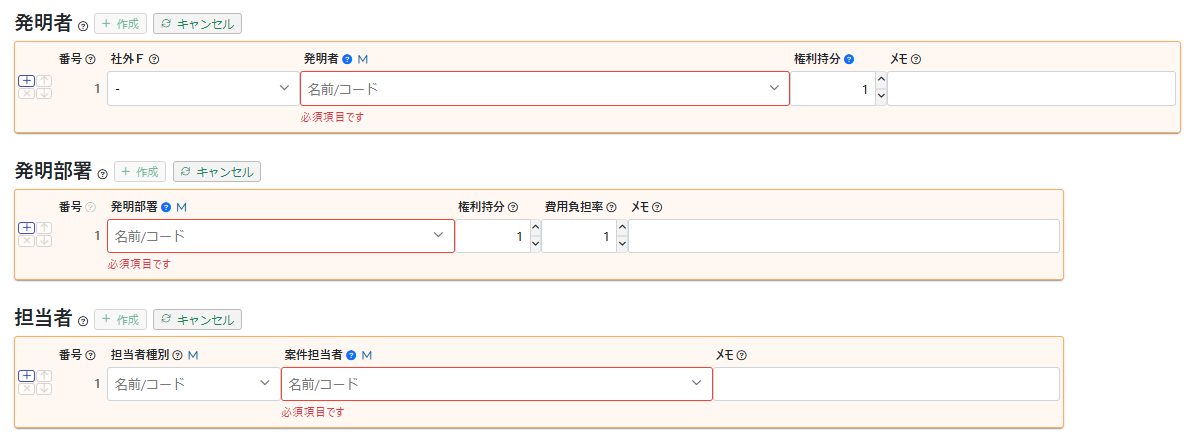The height and width of the screenshot is (445, 1195).
Task: Click the メモ field in 担当者 row
Action: [x=886, y=384]
